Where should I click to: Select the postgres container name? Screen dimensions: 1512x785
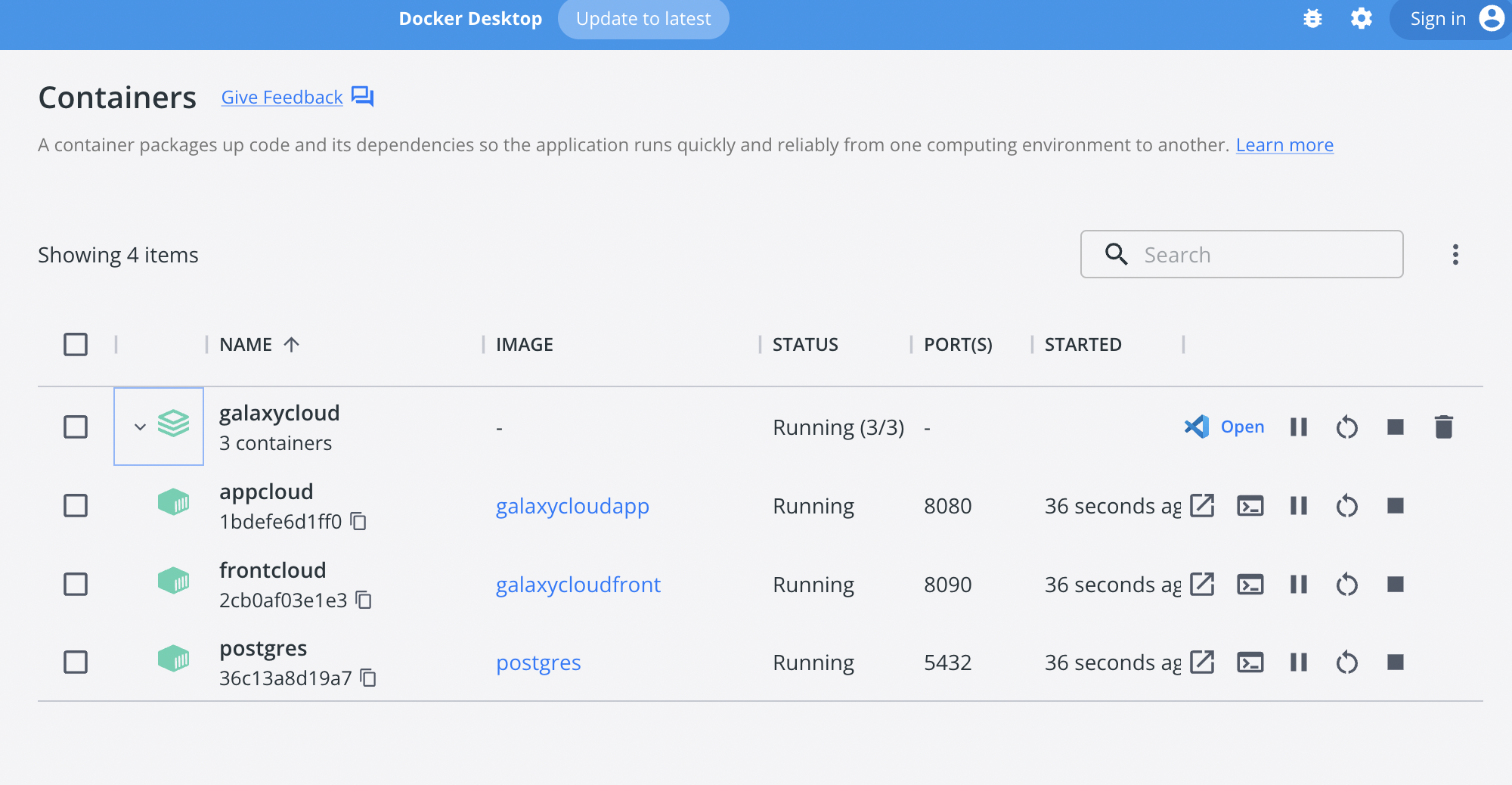(x=263, y=649)
